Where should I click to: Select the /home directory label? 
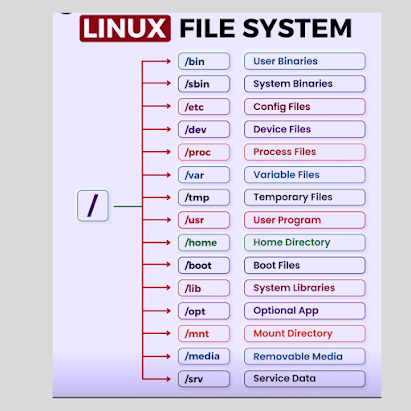204,243
